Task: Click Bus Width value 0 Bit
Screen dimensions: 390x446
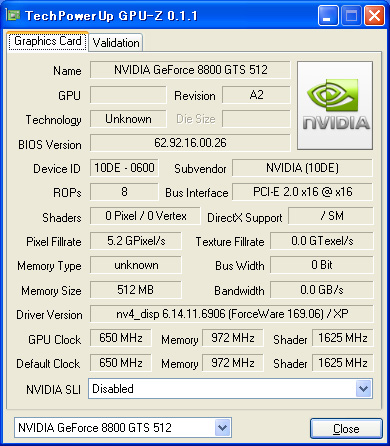Action: click(x=322, y=265)
